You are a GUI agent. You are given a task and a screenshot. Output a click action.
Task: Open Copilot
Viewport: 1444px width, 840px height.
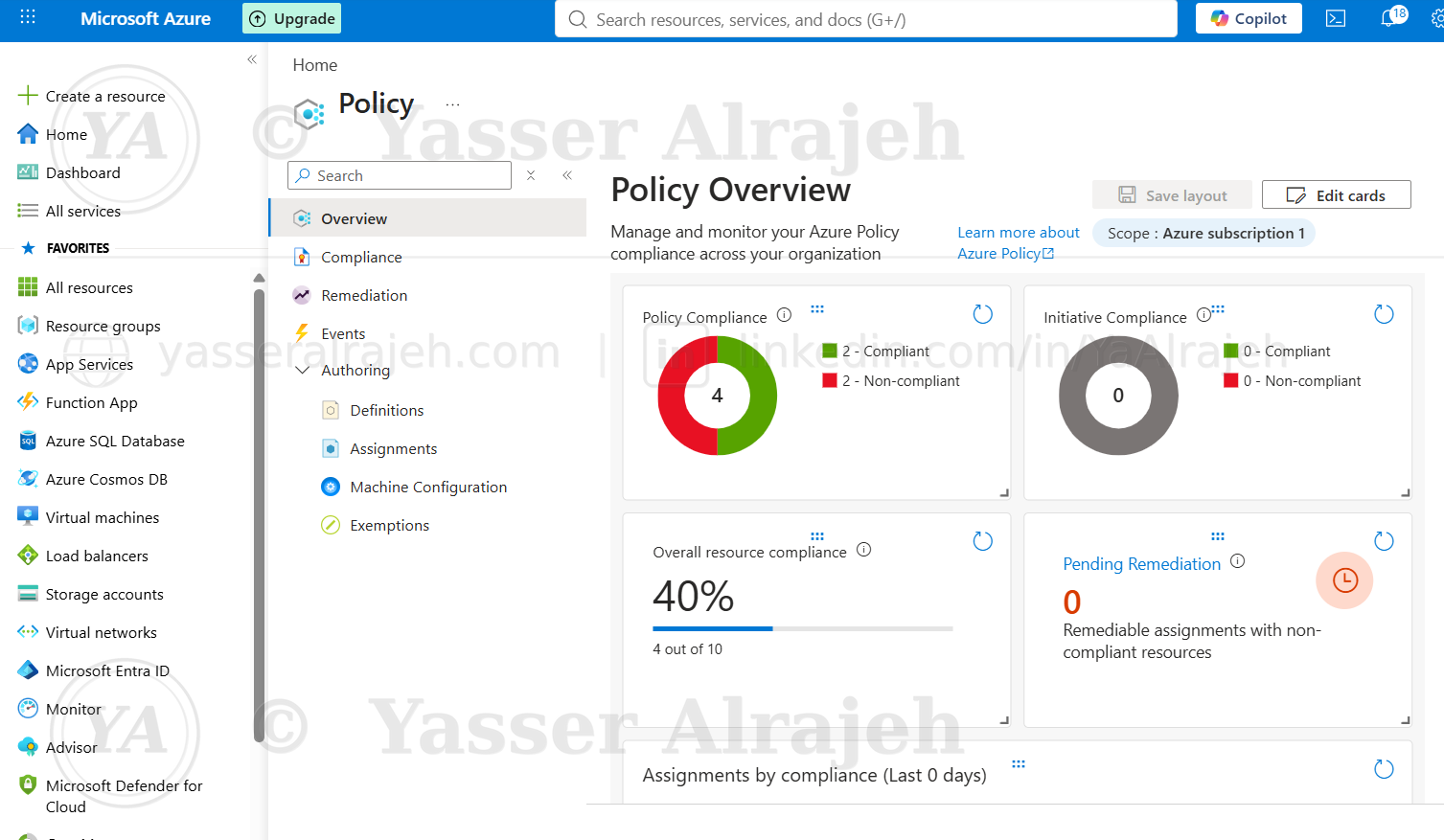point(1249,18)
